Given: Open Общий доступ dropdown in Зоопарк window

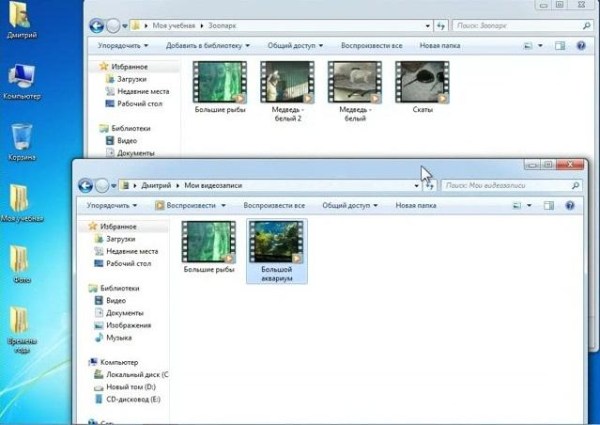Looking at the screenshot, I should pyautogui.click(x=296, y=45).
